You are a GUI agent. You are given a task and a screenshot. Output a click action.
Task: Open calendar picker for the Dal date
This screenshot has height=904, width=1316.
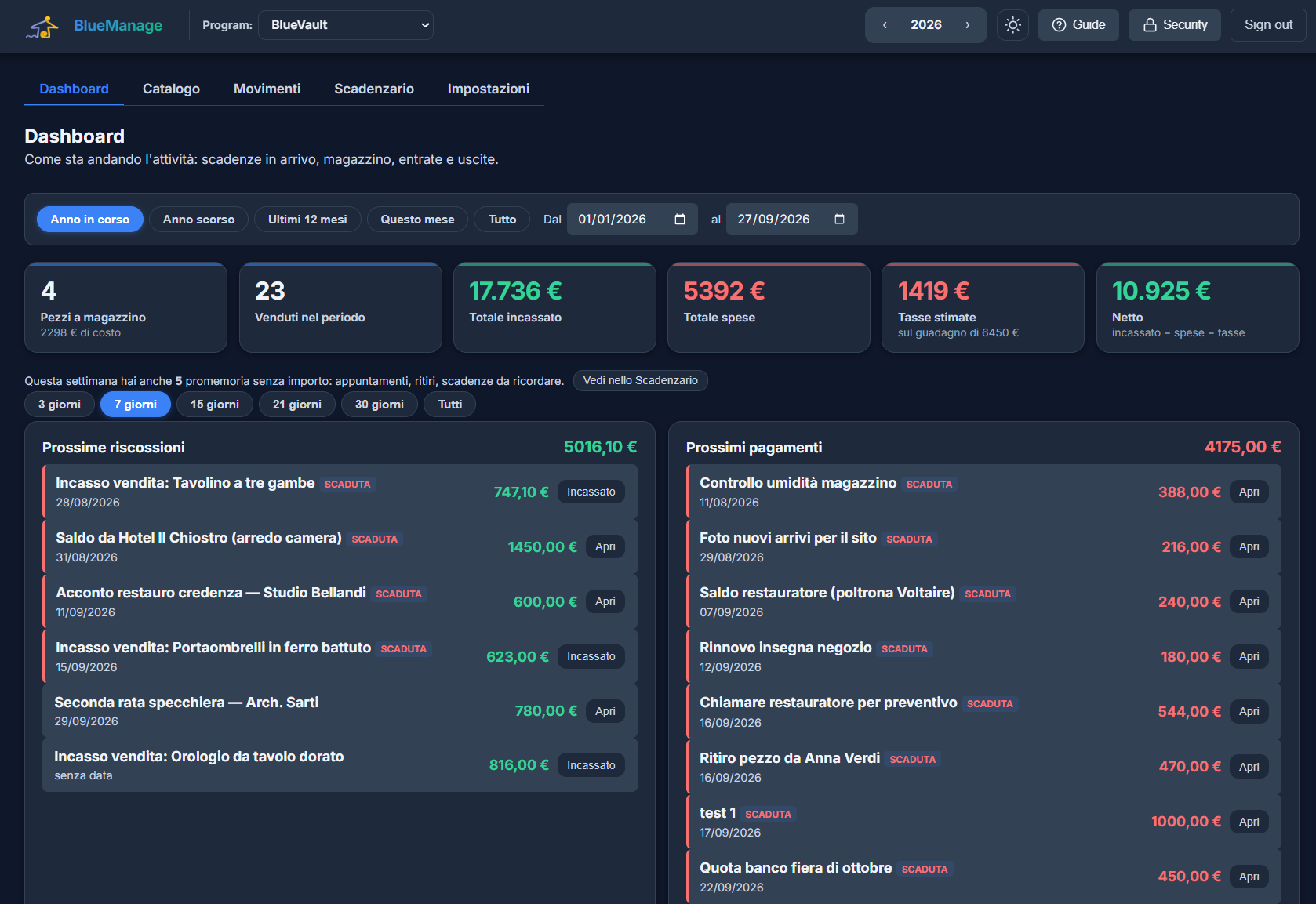pos(680,220)
